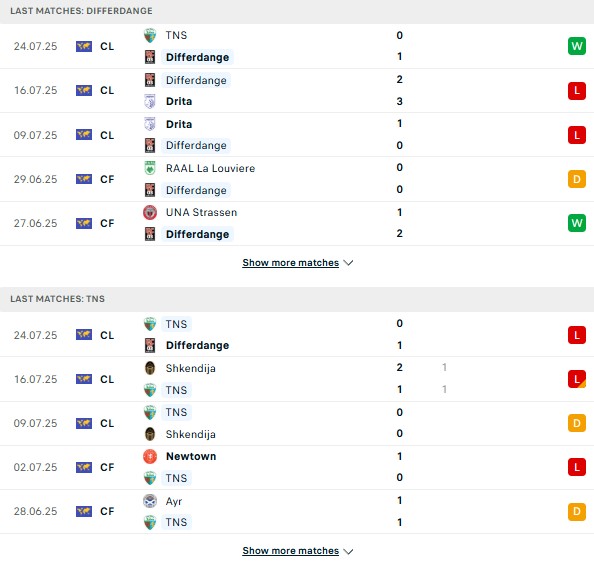Click the world flag icon beside 29.06.25 CF
This screenshot has height=570, width=594.
tap(84, 179)
